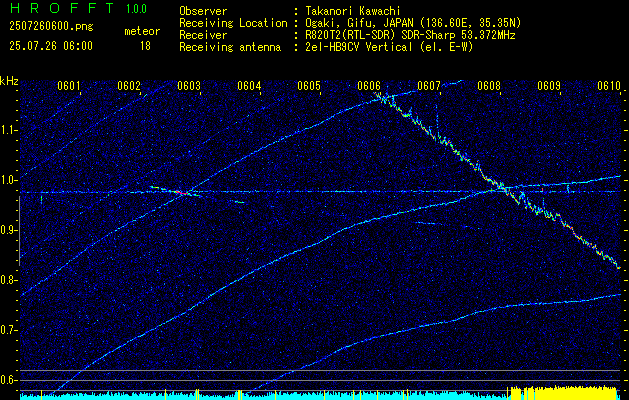Click the 1.1 frequency axis label
Viewport: 629px width, 400px height.
7,130
